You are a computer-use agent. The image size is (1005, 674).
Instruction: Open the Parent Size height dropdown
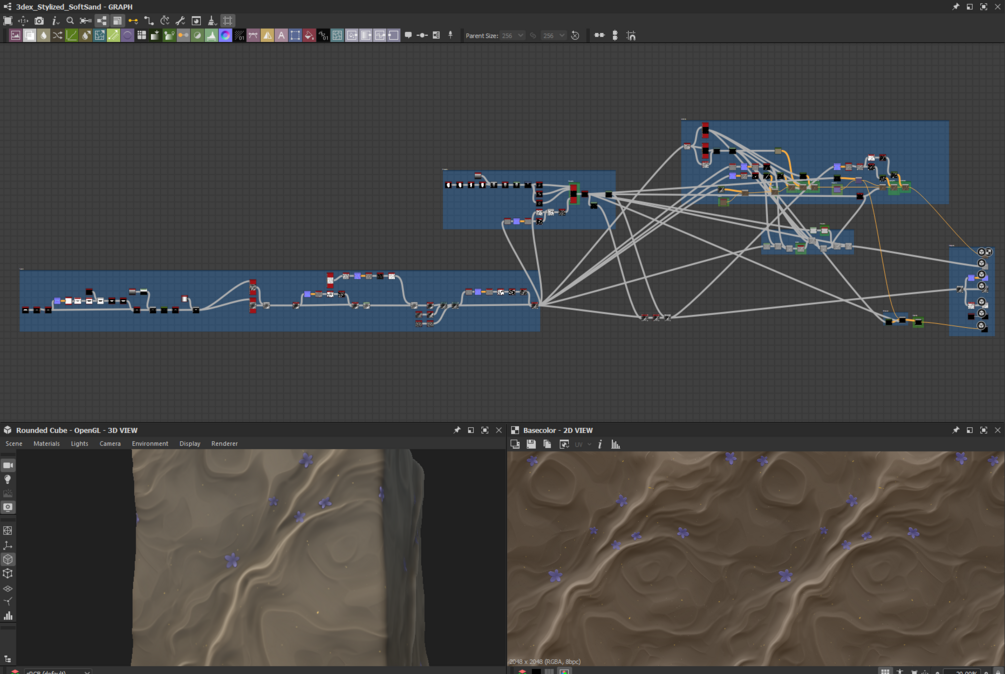pos(554,35)
